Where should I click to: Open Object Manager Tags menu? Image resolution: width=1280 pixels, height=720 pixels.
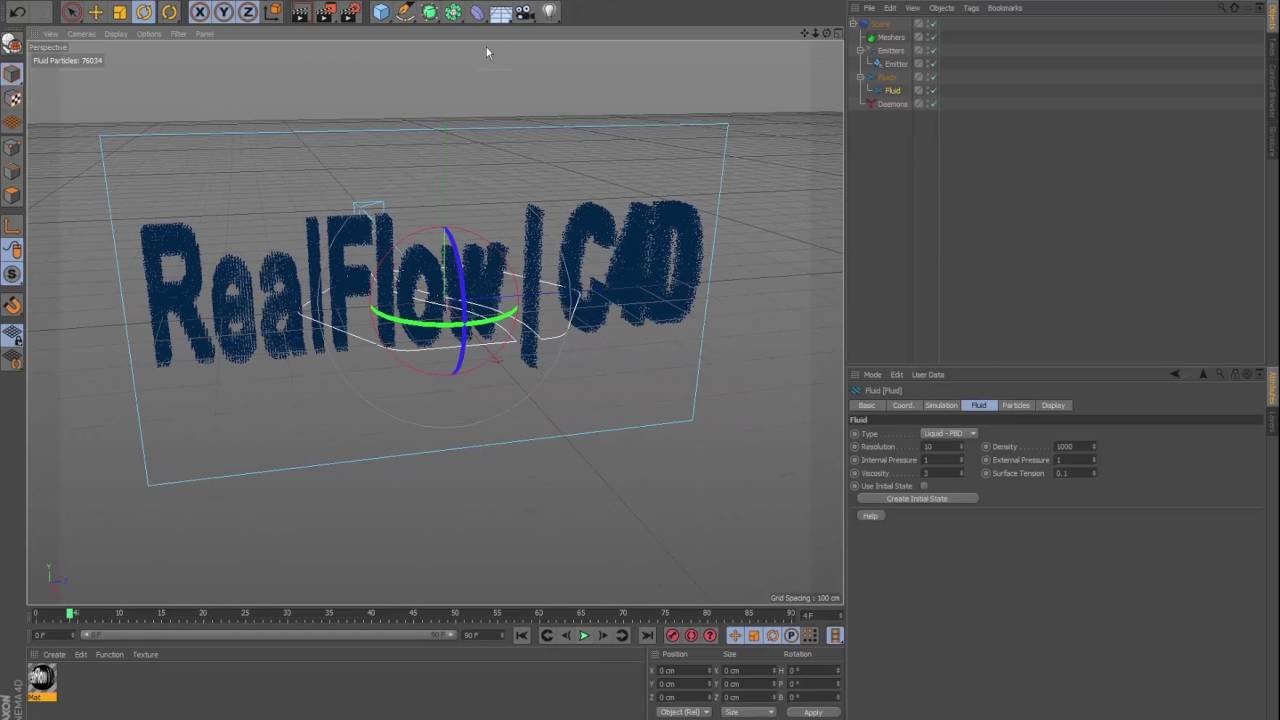[x=971, y=8]
